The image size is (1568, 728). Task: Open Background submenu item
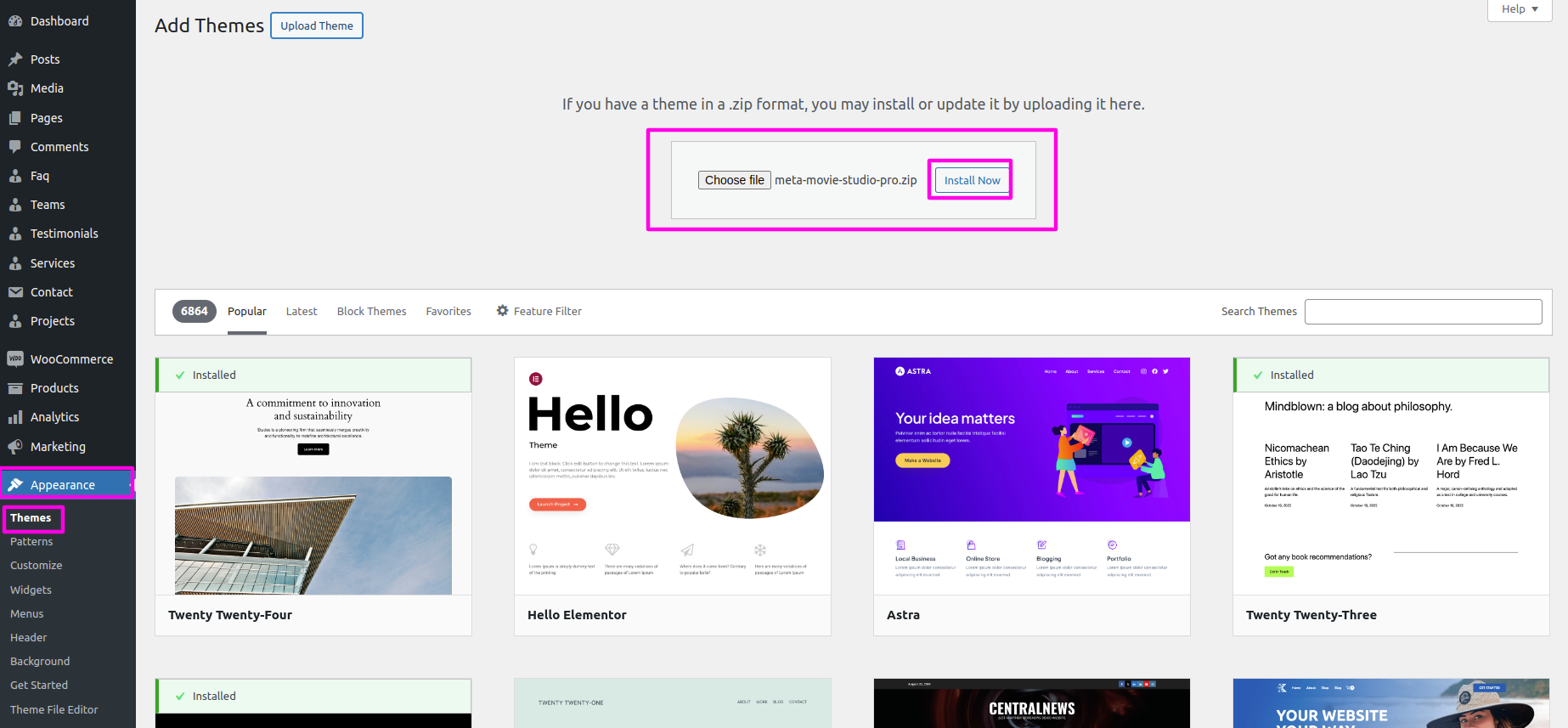[x=40, y=661]
